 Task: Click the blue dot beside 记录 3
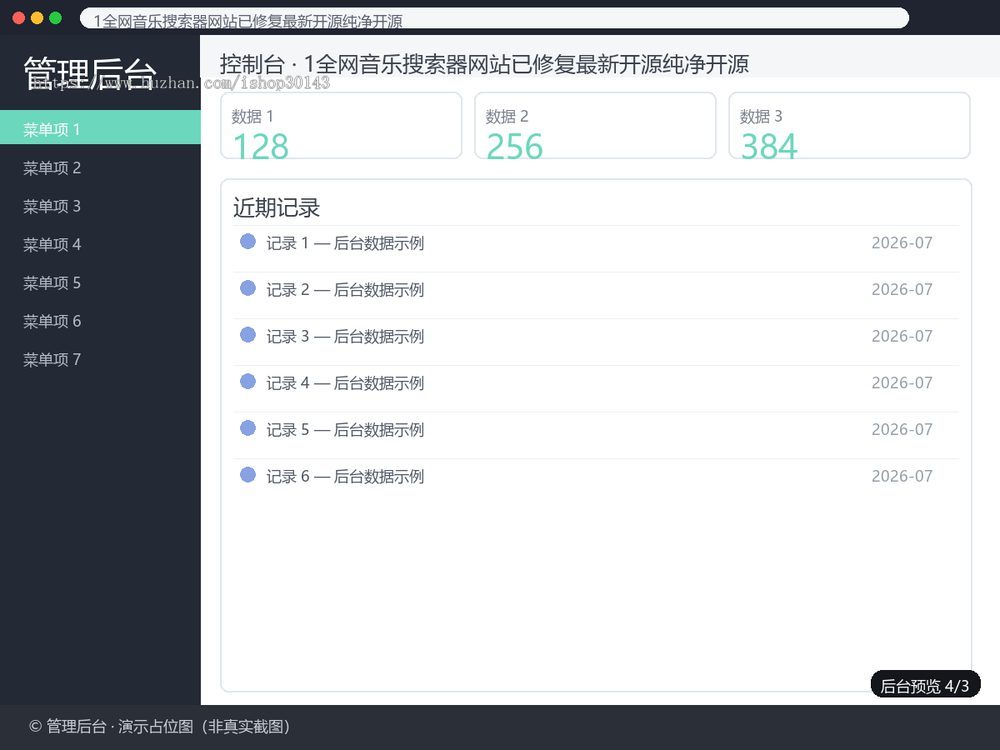[247, 335]
